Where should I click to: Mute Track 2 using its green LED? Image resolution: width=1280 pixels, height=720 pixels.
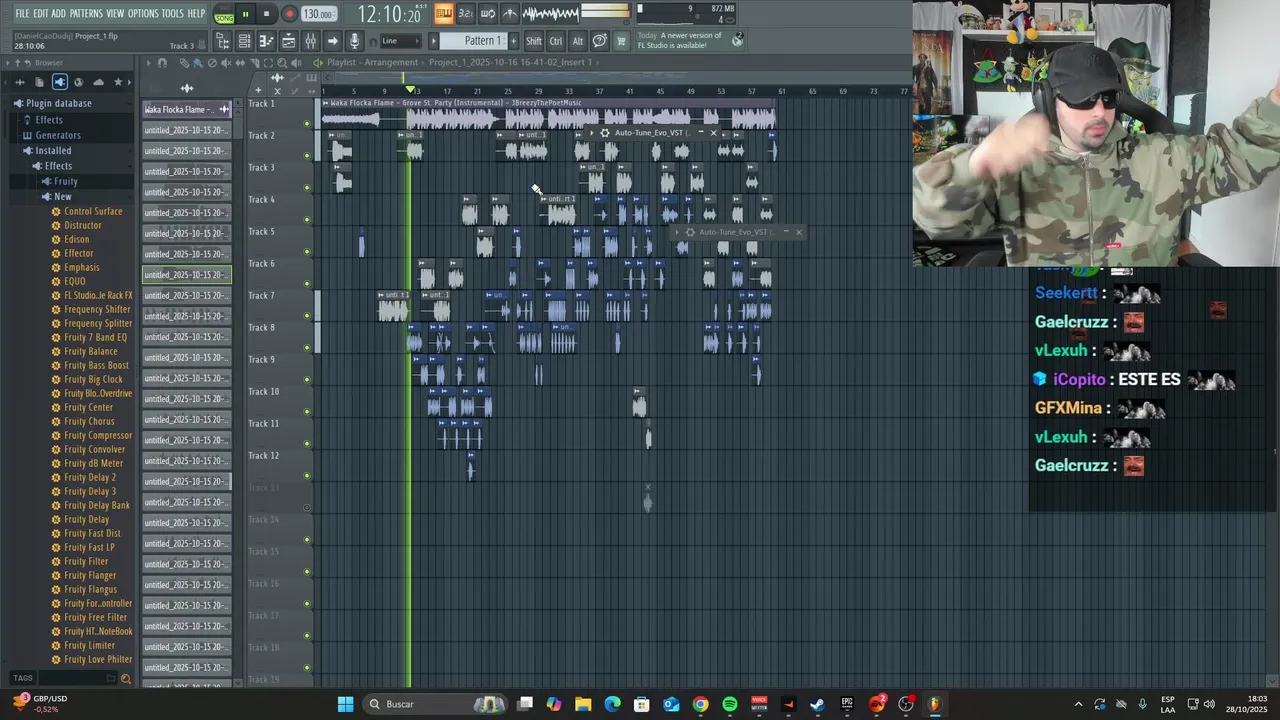point(307,156)
